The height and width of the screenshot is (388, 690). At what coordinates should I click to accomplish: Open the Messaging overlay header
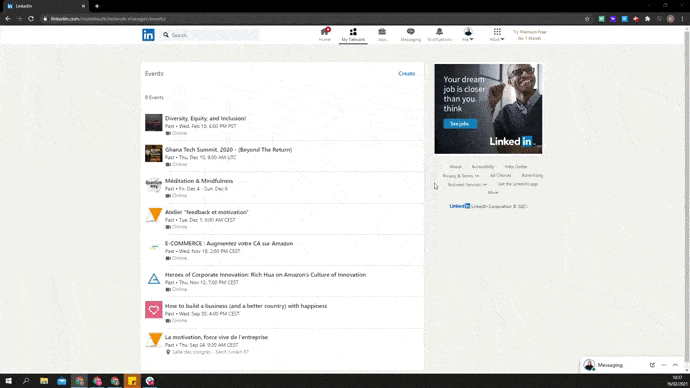pyautogui.click(x=610, y=365)
